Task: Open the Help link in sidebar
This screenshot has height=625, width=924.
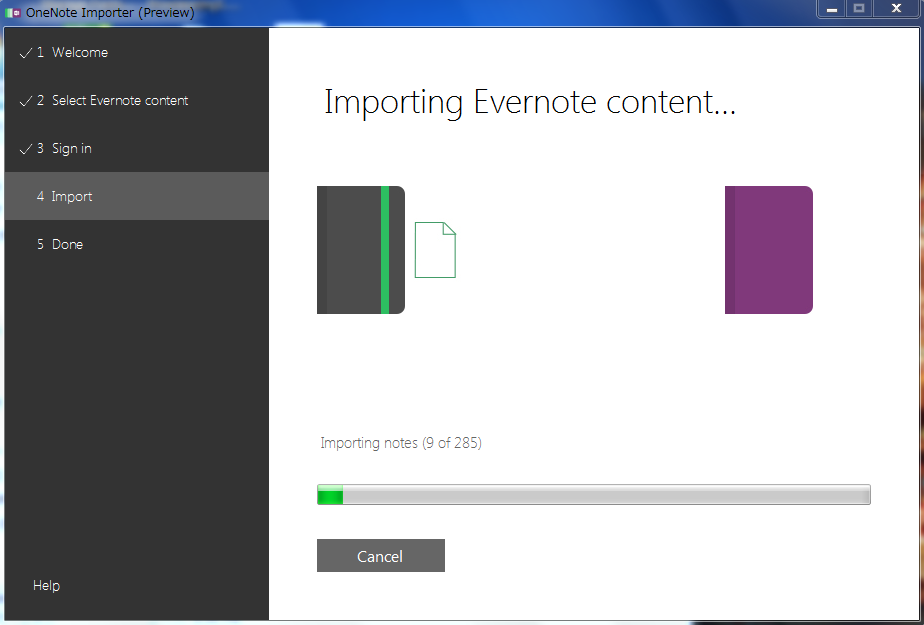Action: pos(47,586)
